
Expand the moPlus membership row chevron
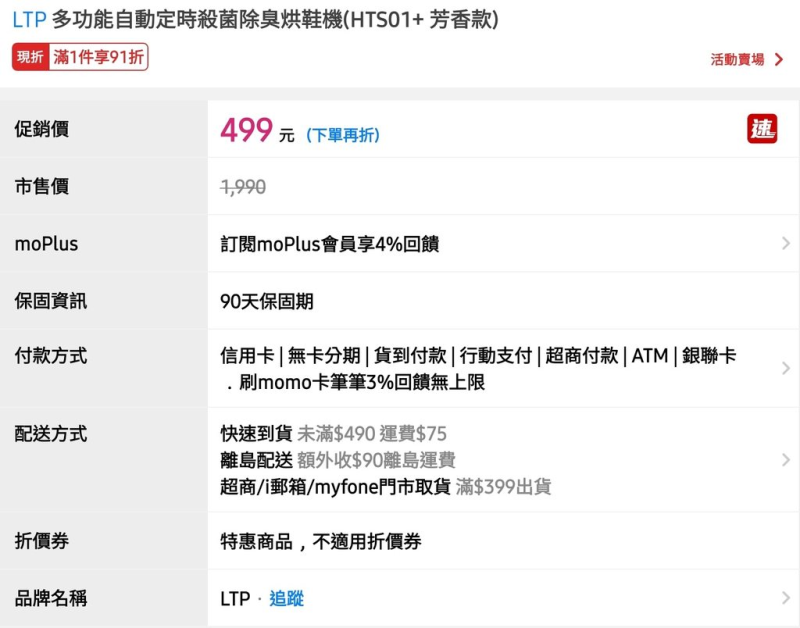[785, 243]
